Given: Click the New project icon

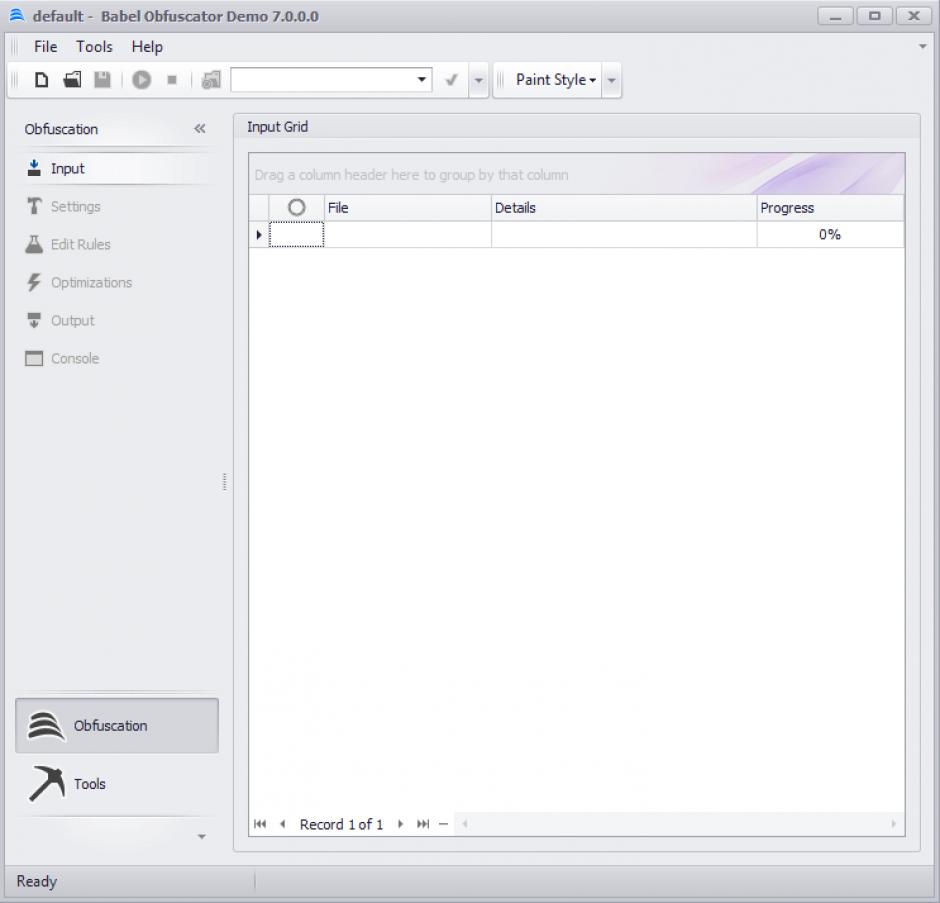Looking at the screenshot, I should click(41, 80).
